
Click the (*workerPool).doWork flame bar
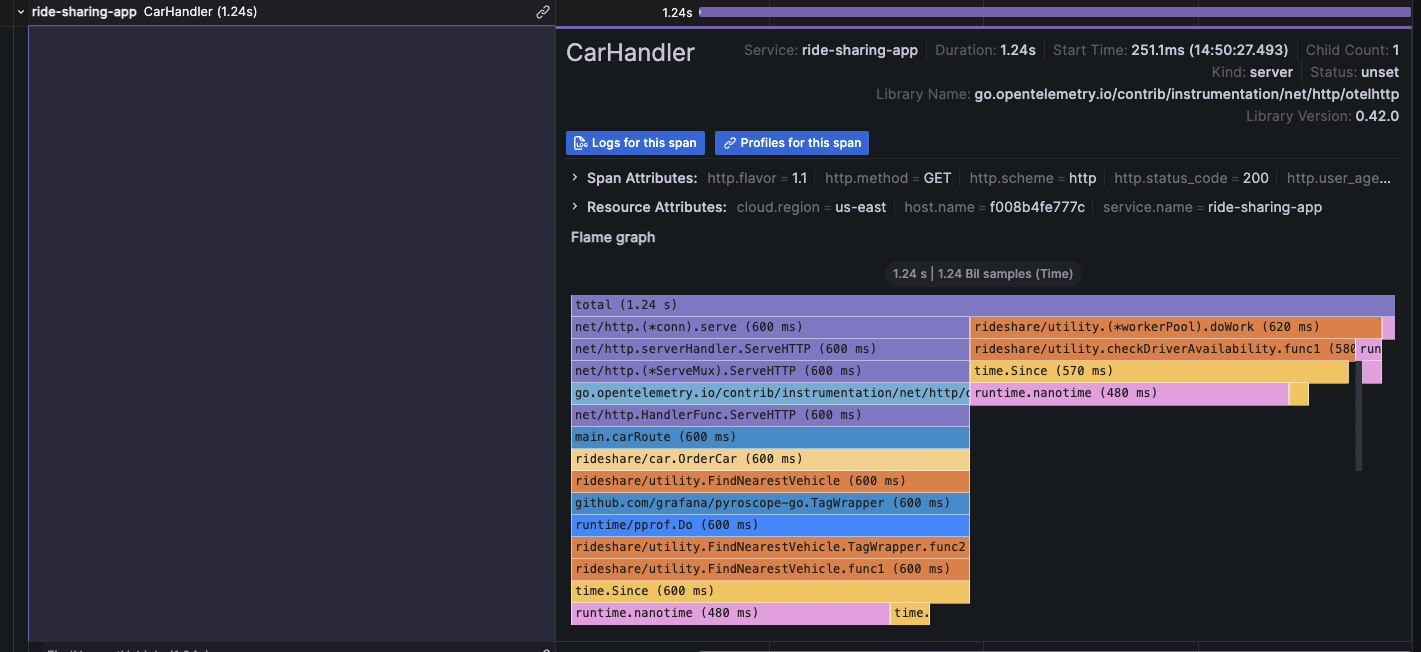1175,327
